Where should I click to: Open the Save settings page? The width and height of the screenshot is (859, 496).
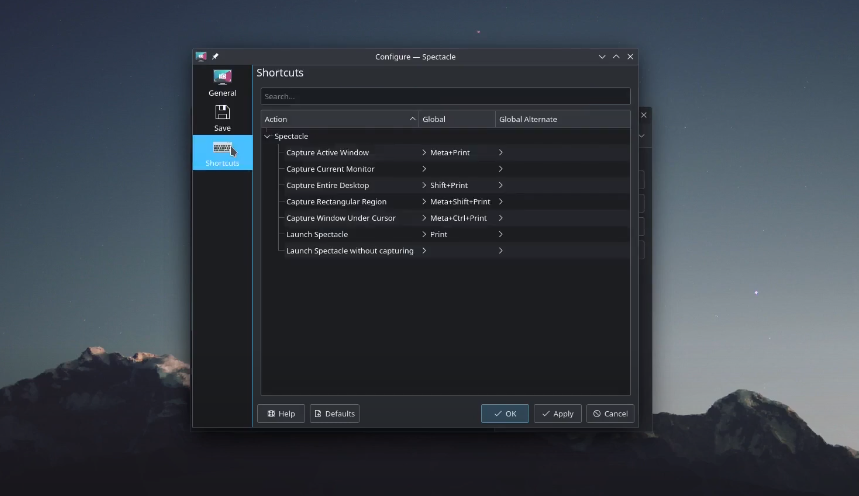tap(222, 117)
